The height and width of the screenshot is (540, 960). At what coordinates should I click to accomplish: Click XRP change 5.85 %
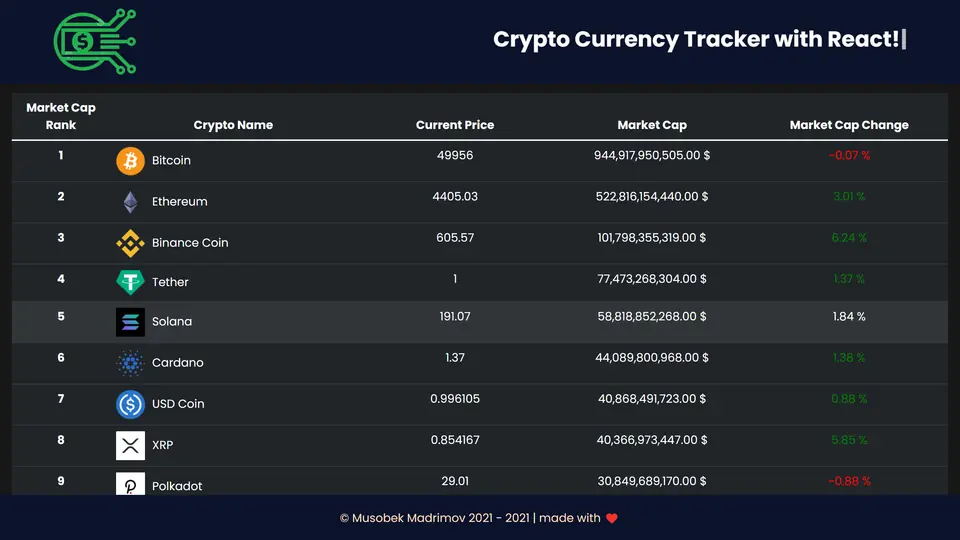tap(849, 440)
